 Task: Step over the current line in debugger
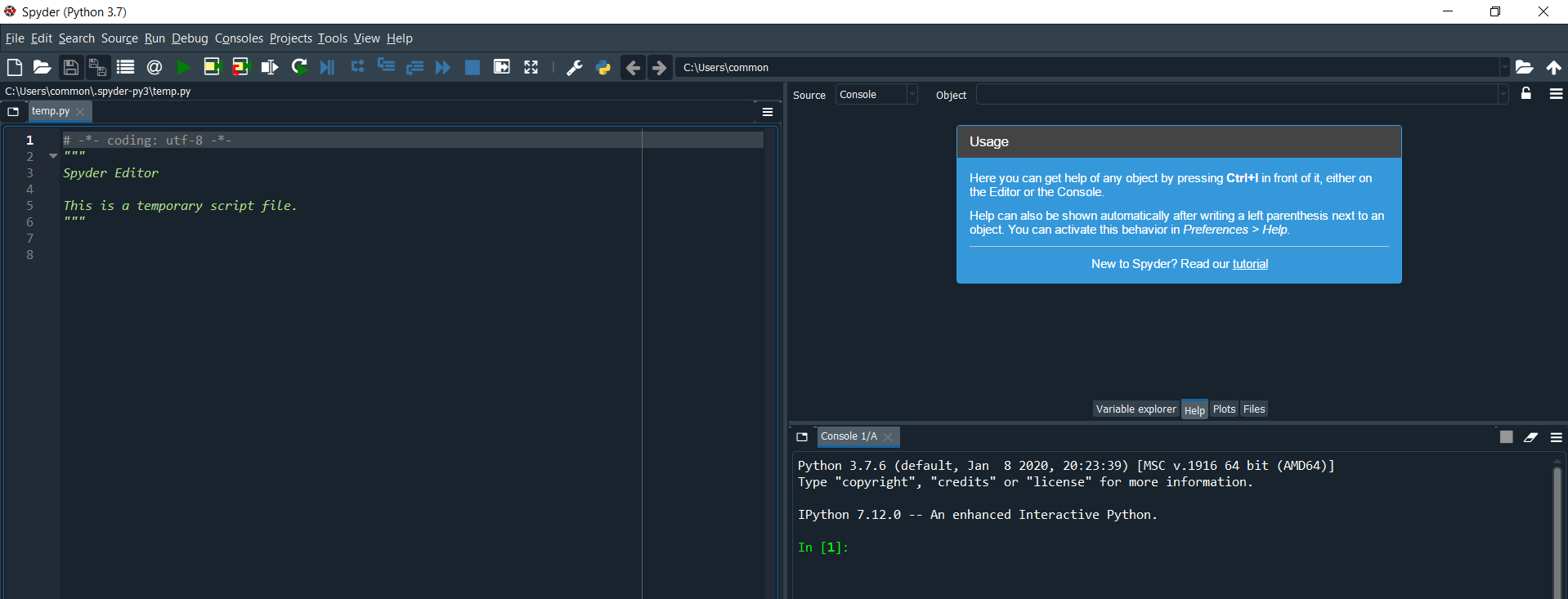[357, 67]
